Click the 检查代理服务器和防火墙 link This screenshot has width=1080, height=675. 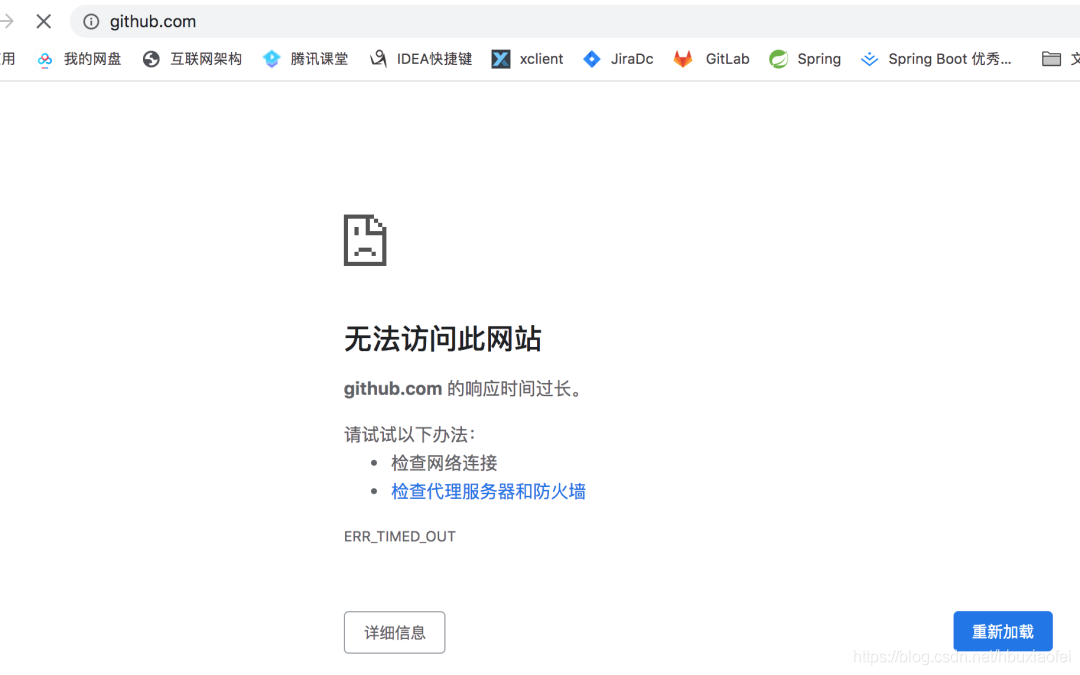pyautogui.click(x=488, y=492)
